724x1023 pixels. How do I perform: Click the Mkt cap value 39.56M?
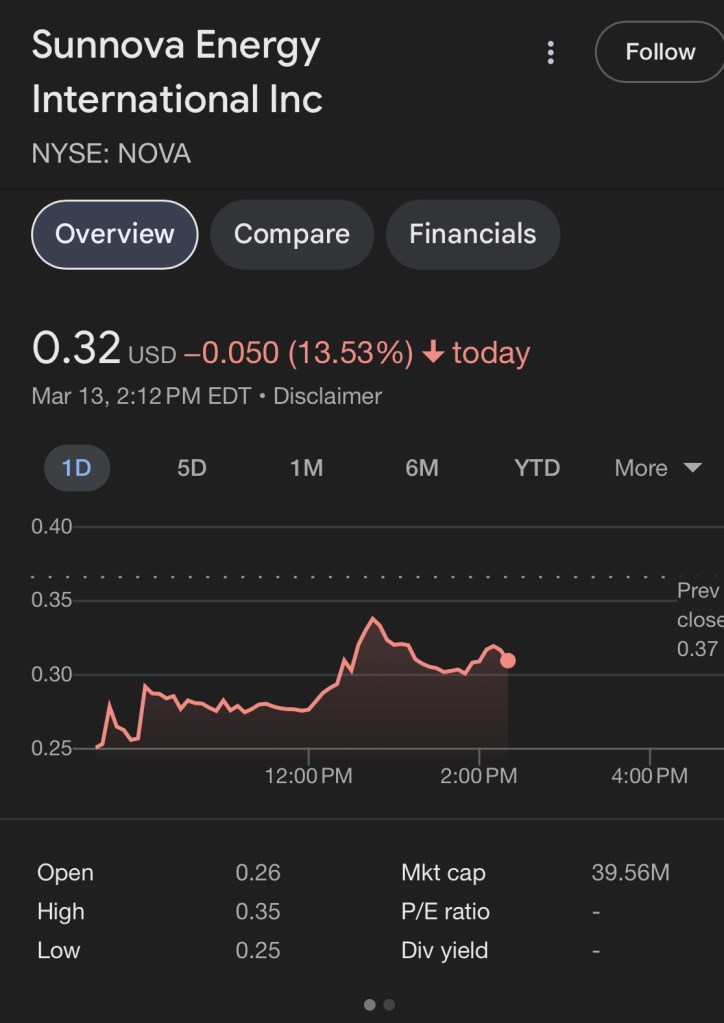click(x=630, y=873)
